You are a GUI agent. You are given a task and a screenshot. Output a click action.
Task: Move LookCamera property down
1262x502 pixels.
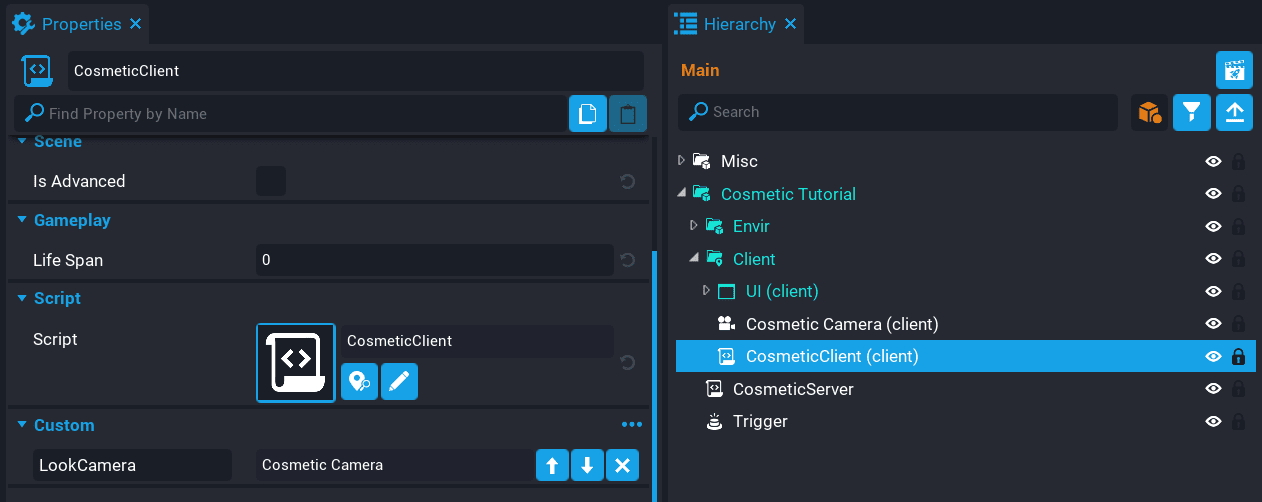587,465
